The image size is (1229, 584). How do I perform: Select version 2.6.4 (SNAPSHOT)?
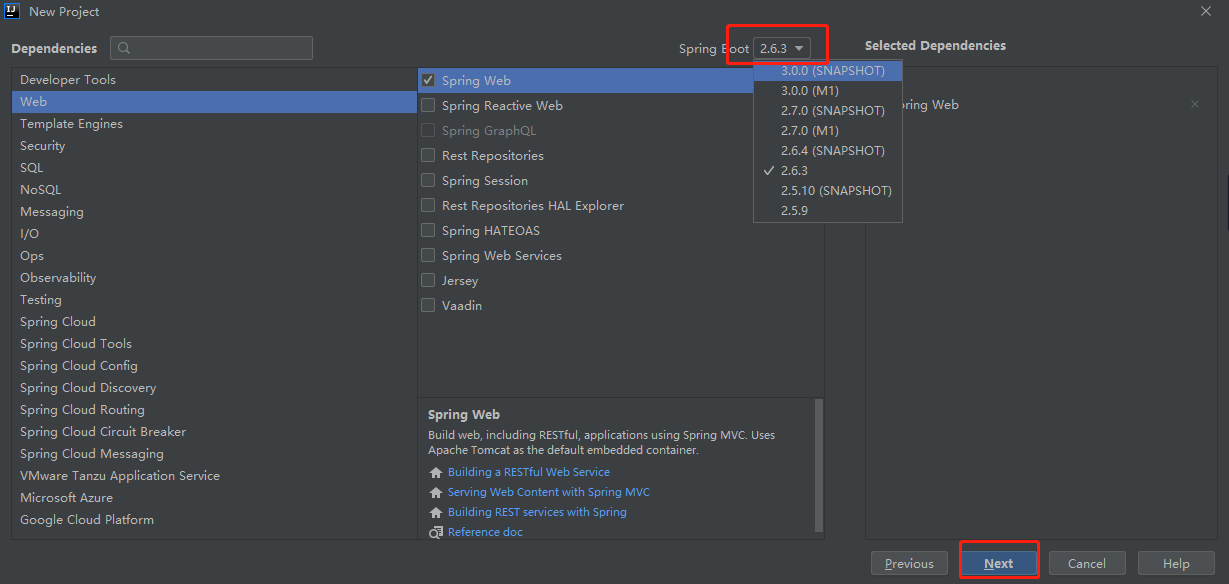pos(828,150)
